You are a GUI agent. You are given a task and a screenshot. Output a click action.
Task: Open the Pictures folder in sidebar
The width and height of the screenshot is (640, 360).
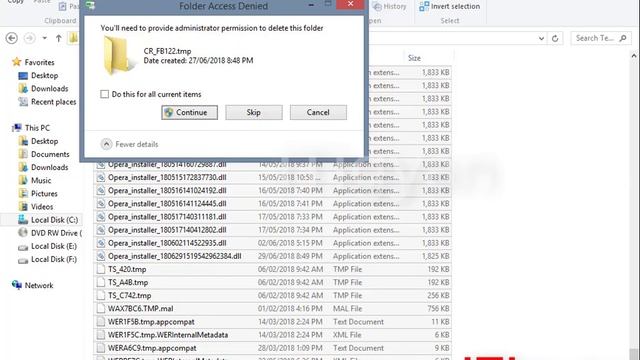44,193
